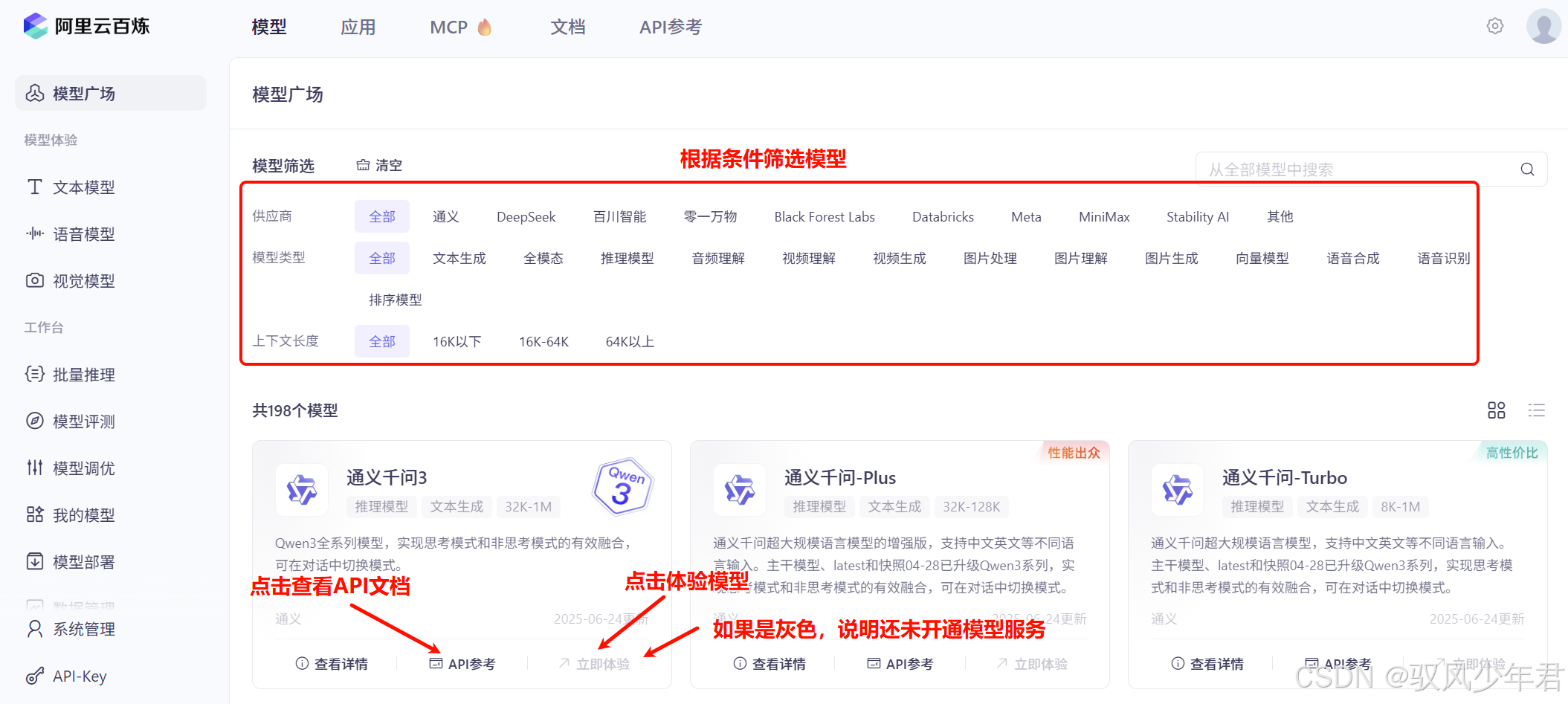Viewport: 1568px width, 704px height.
Task: Click 立即体验 on 通义千问3 card
Action: pos(595,663)
